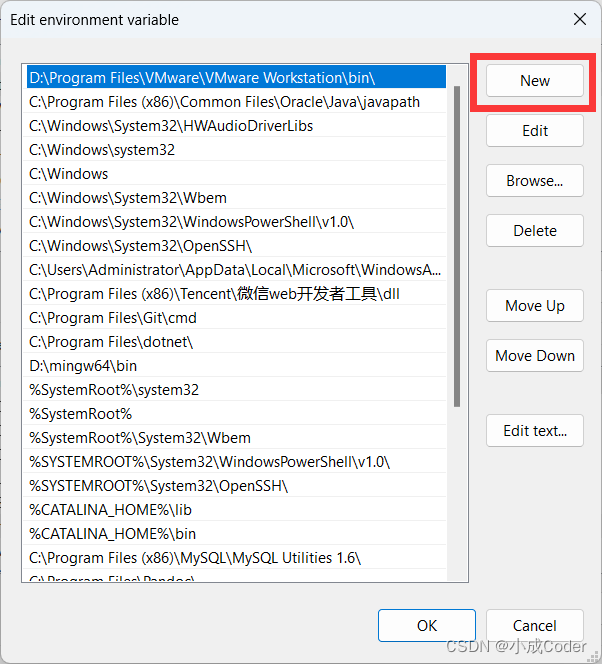Cancel the environment variable dialog
The height and width of the screenshot is (664, 602).
click(x=535, y=626)
